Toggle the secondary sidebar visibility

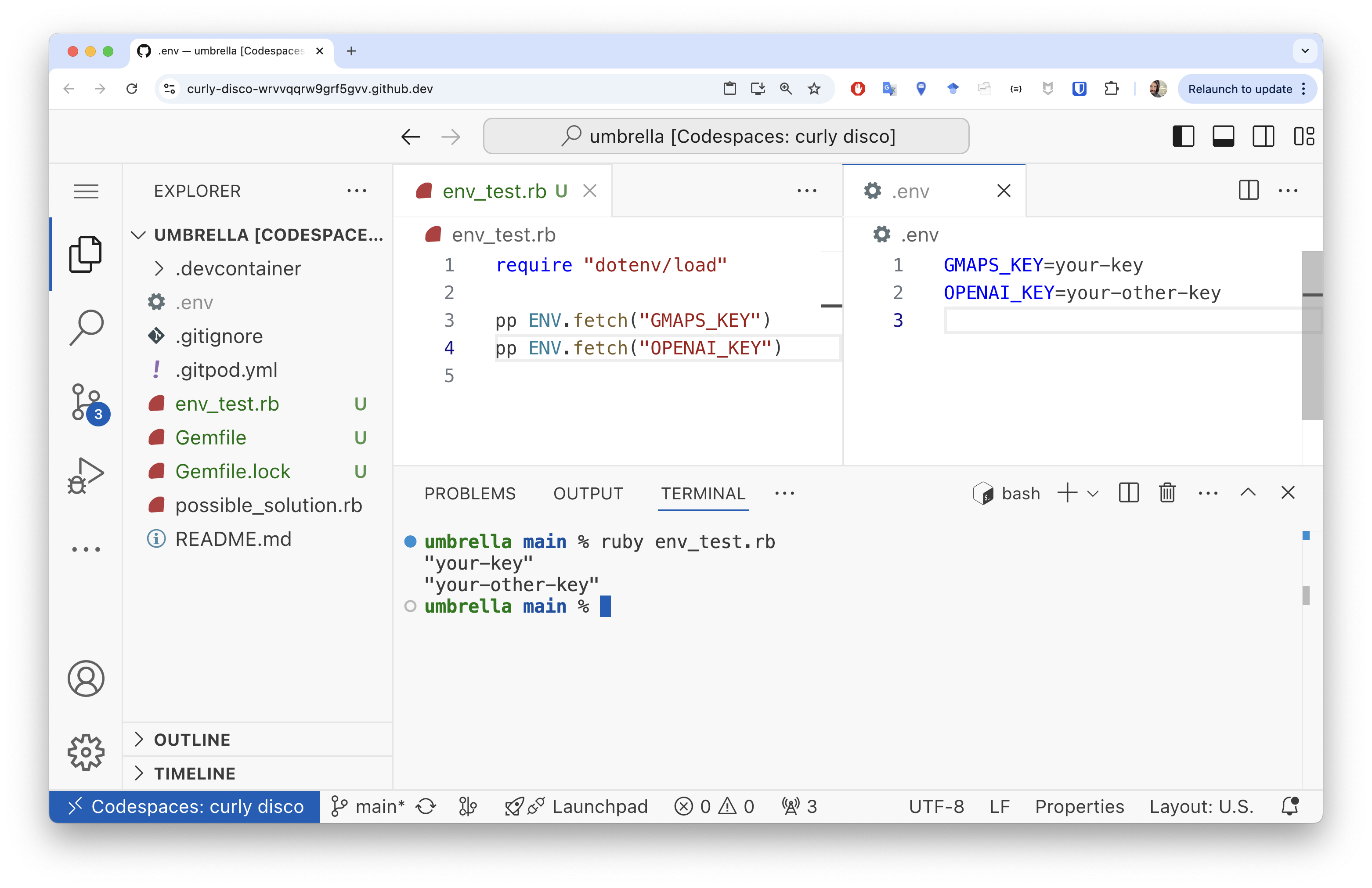1263,136
